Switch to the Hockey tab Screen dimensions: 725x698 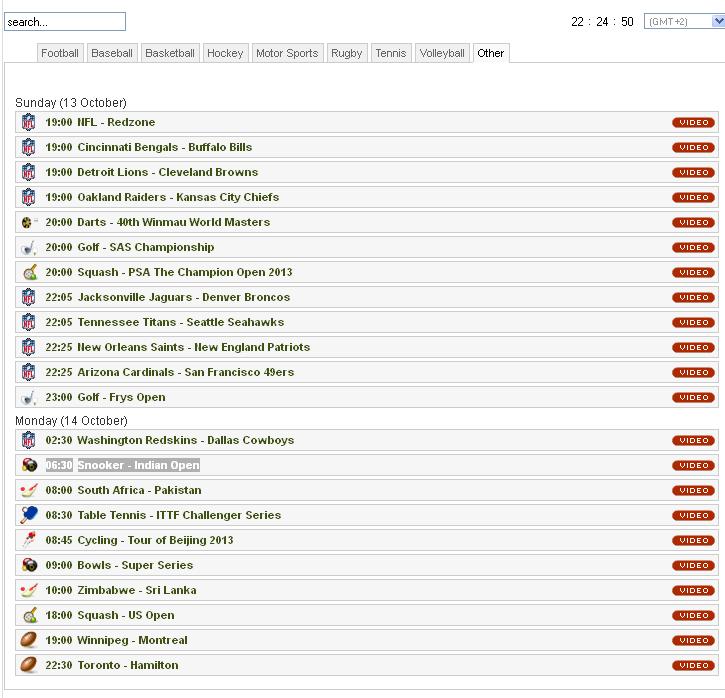point(225,53)
